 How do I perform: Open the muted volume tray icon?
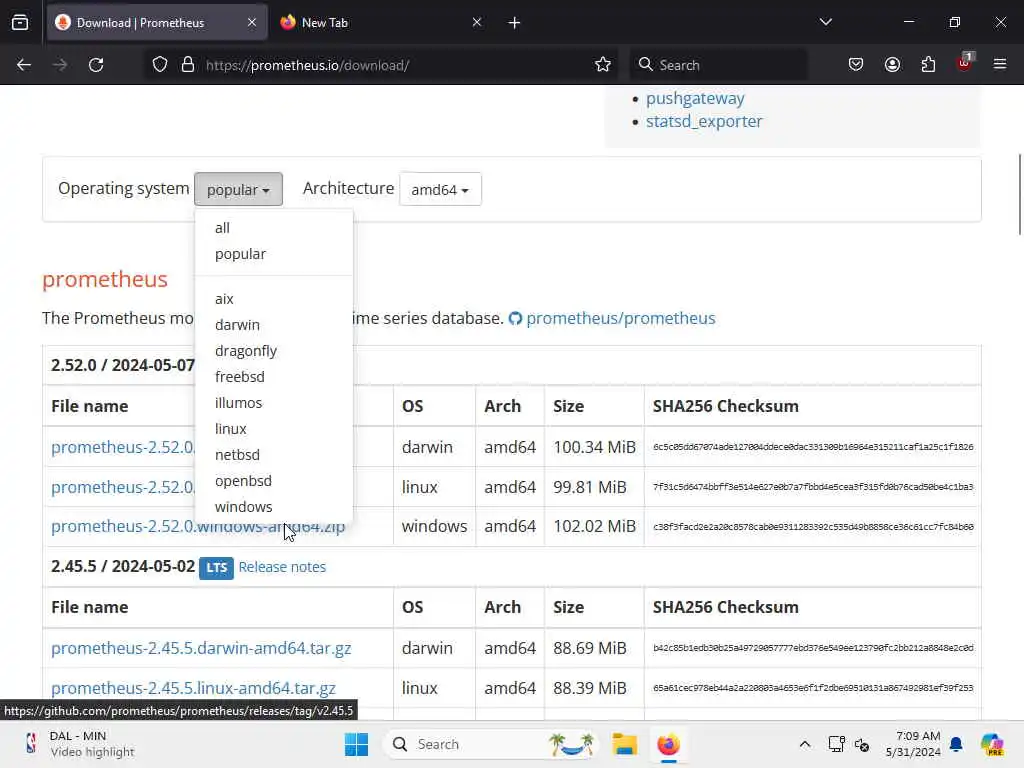[x=862, y=744]
